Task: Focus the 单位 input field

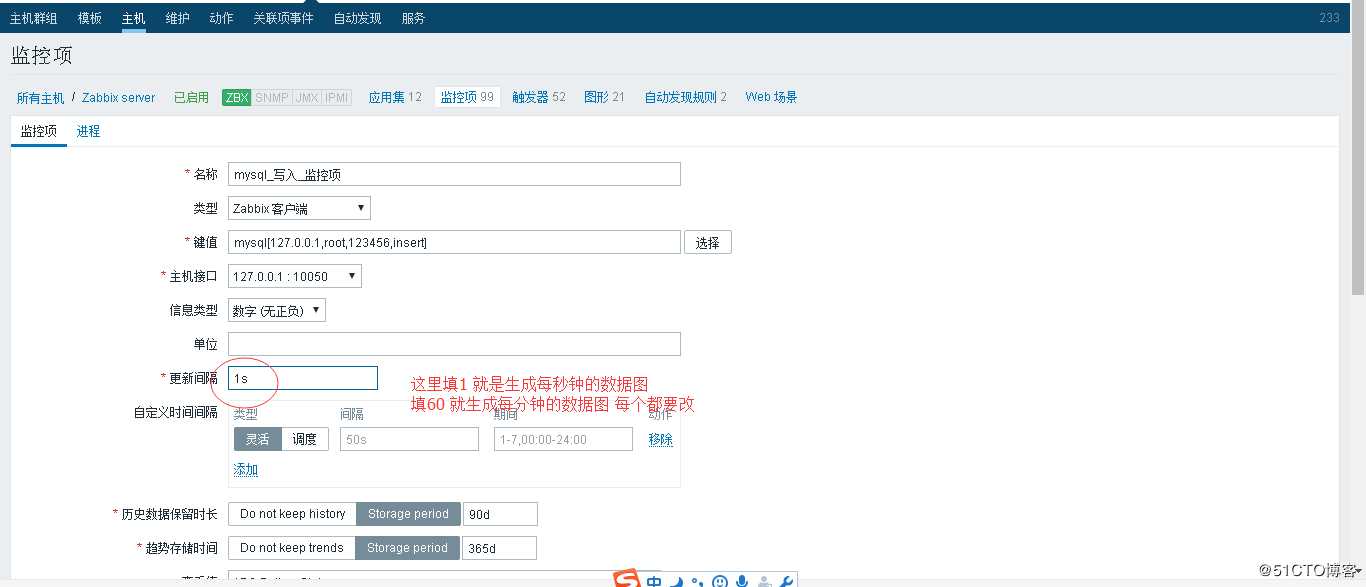Action: [x=454, y=344]
